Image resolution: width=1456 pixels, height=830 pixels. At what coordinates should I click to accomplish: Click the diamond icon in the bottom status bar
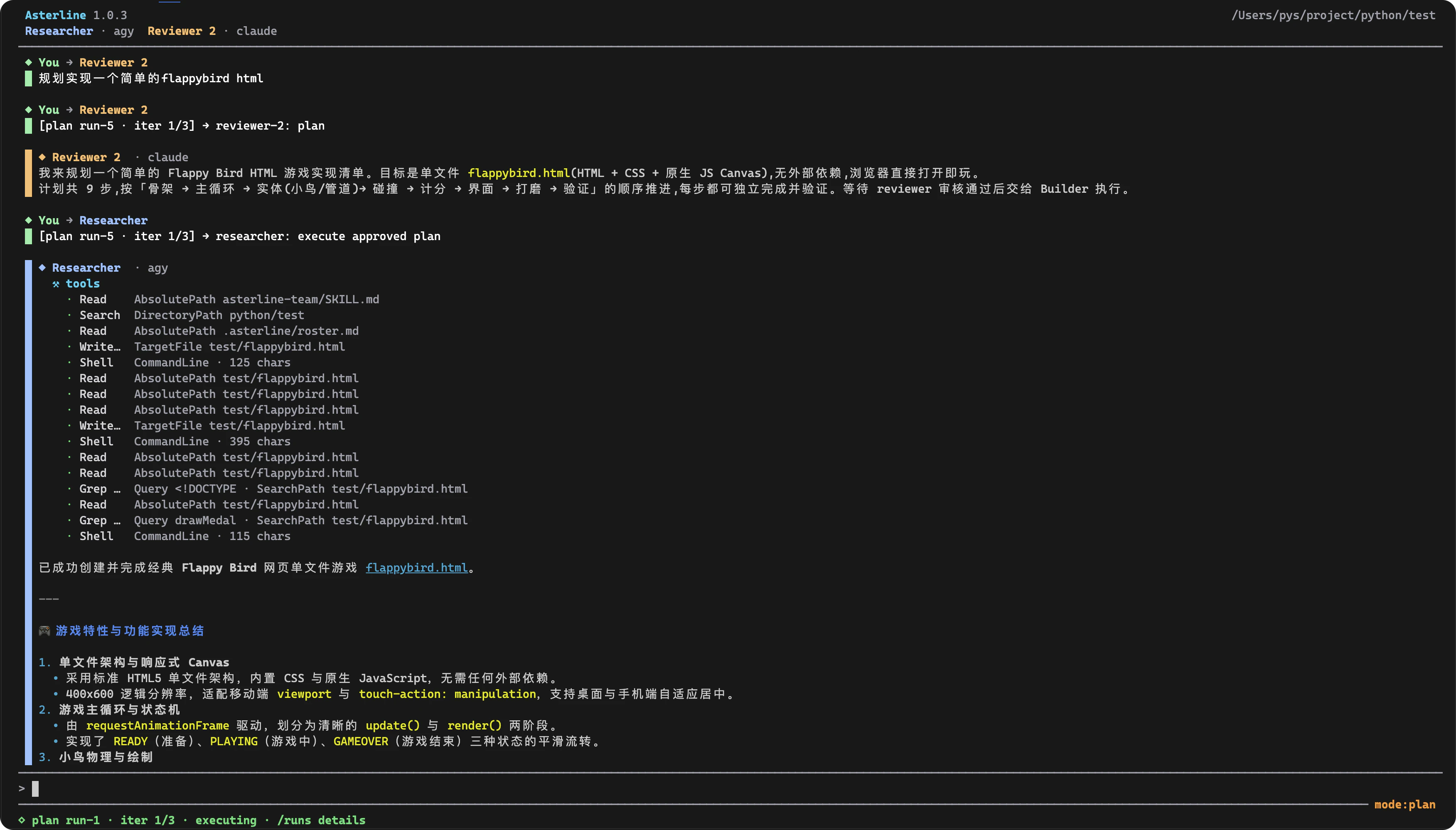(22, 820)
